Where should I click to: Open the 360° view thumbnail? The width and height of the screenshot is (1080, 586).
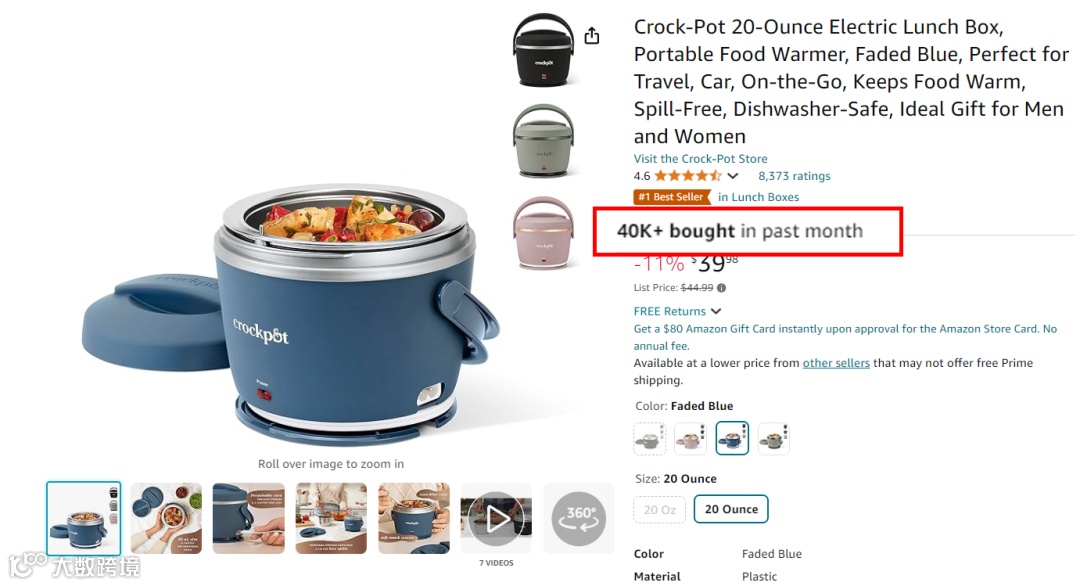click(x=579, y=519)
